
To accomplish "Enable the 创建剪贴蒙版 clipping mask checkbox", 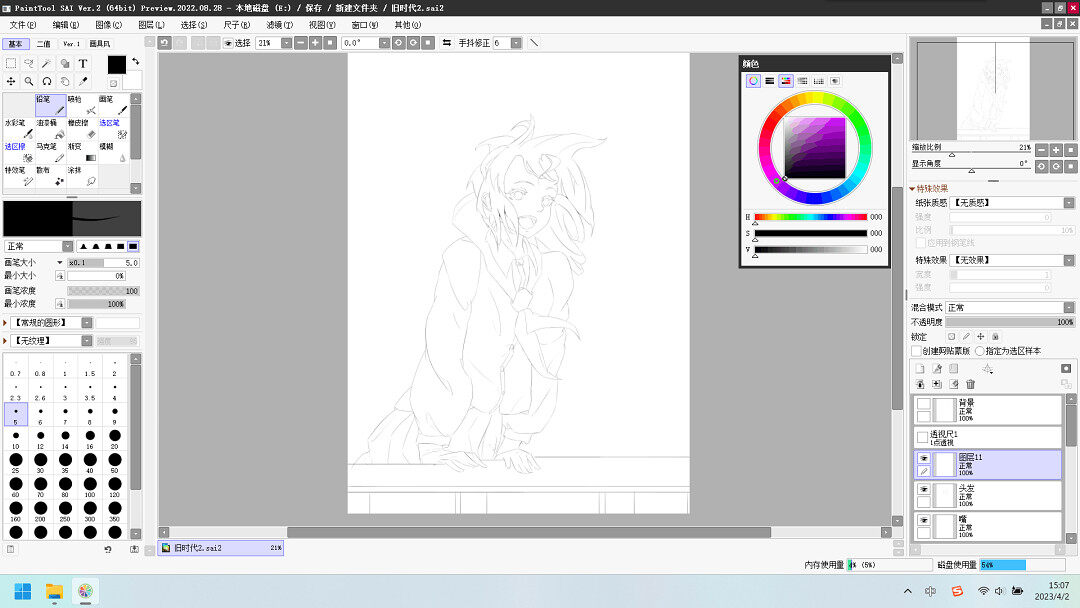I will pos(917,351).
